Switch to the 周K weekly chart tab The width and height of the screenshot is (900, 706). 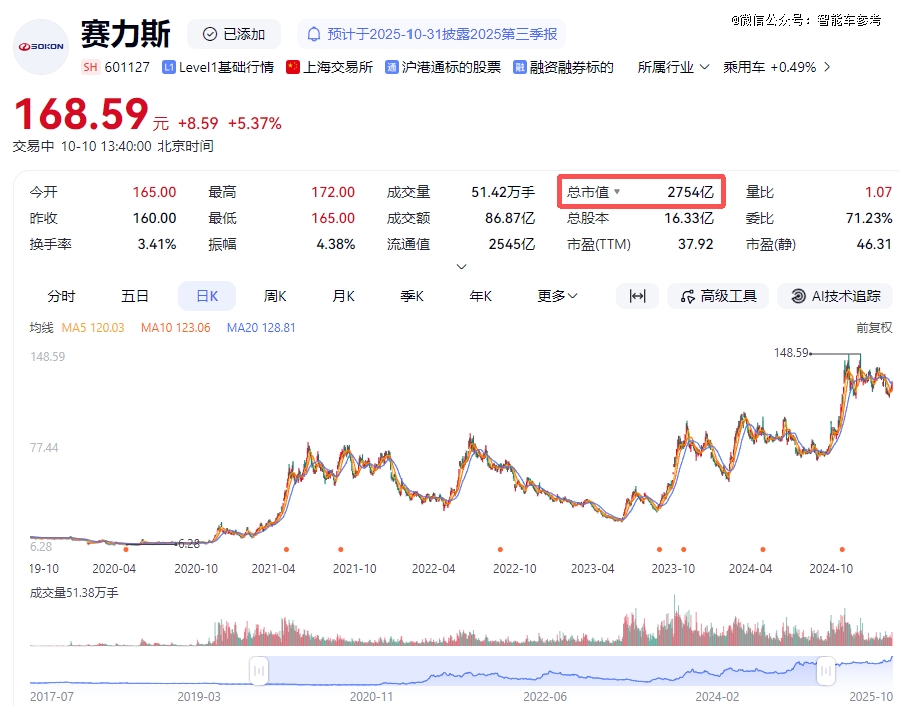point(275,296)
